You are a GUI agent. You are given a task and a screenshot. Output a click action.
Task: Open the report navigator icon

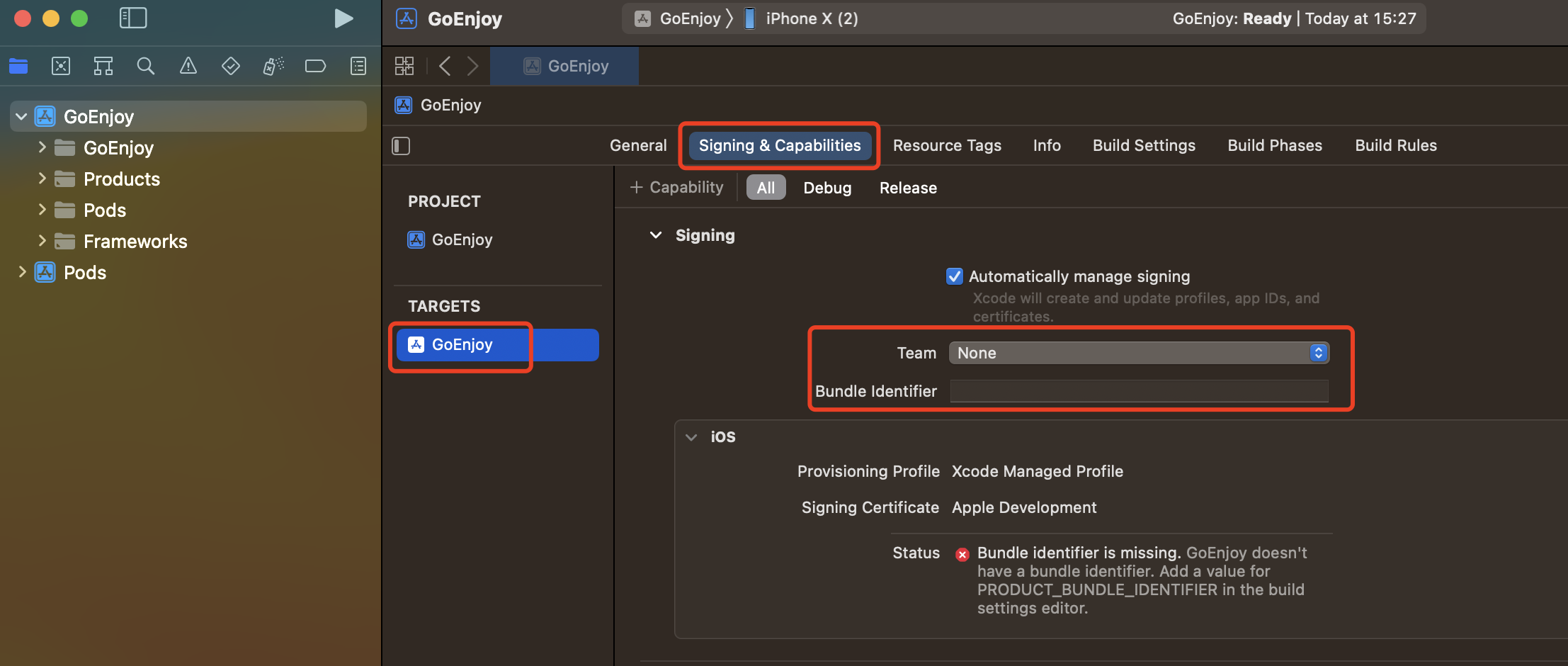[358, 66]
